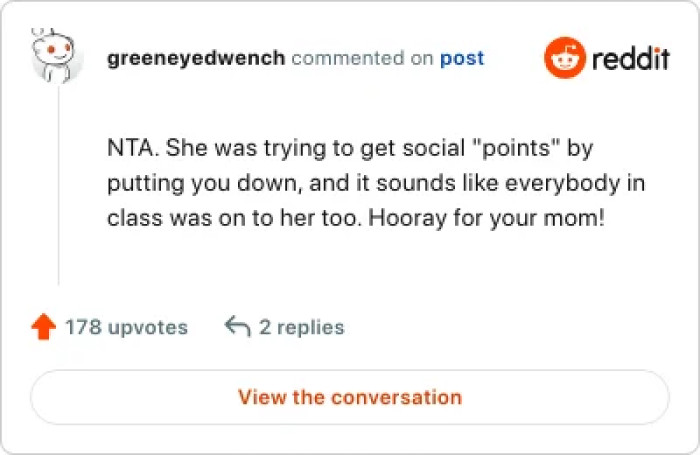The image size is (700, 455).
Task: Open the greeneyedwench username profile link
Action: [195, 58]
